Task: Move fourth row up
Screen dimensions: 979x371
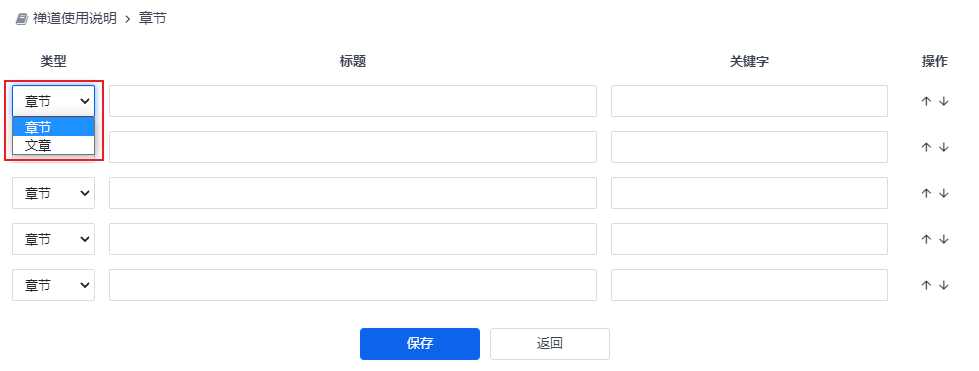Action: pos(927,239)
